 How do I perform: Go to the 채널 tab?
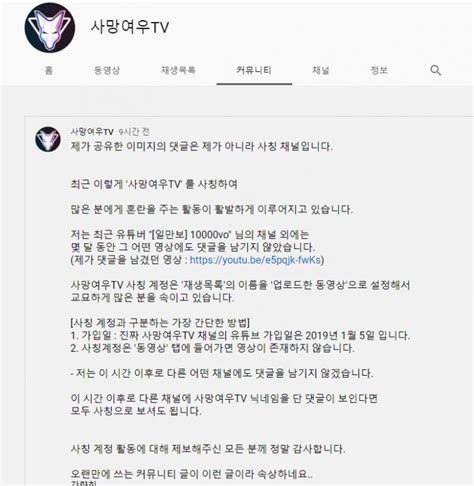tap(321, 70)
